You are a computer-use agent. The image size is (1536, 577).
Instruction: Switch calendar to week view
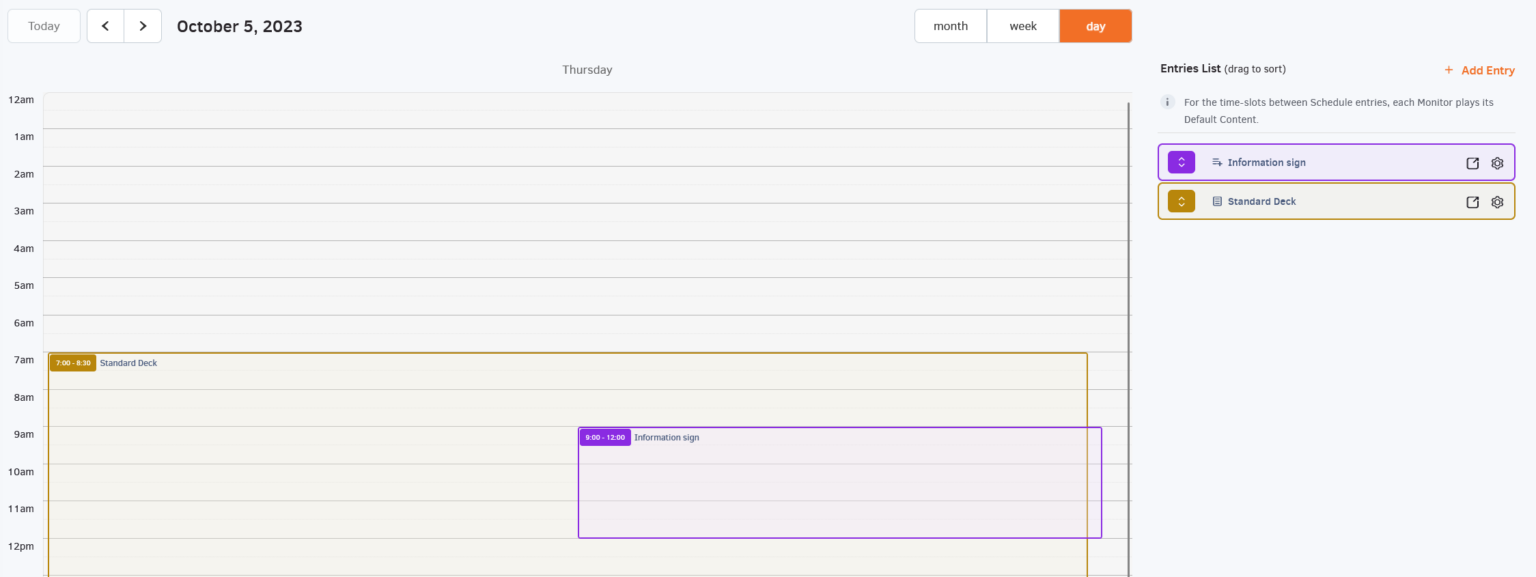coord(1022,25)
